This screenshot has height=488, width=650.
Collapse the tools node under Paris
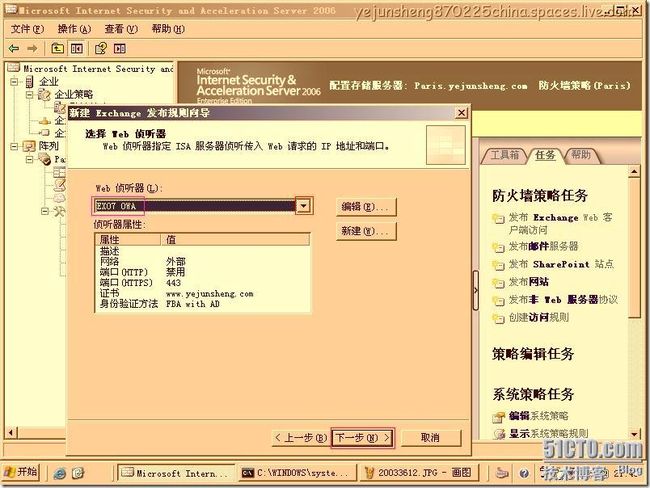pyautogui.click(x=45, y=211)
